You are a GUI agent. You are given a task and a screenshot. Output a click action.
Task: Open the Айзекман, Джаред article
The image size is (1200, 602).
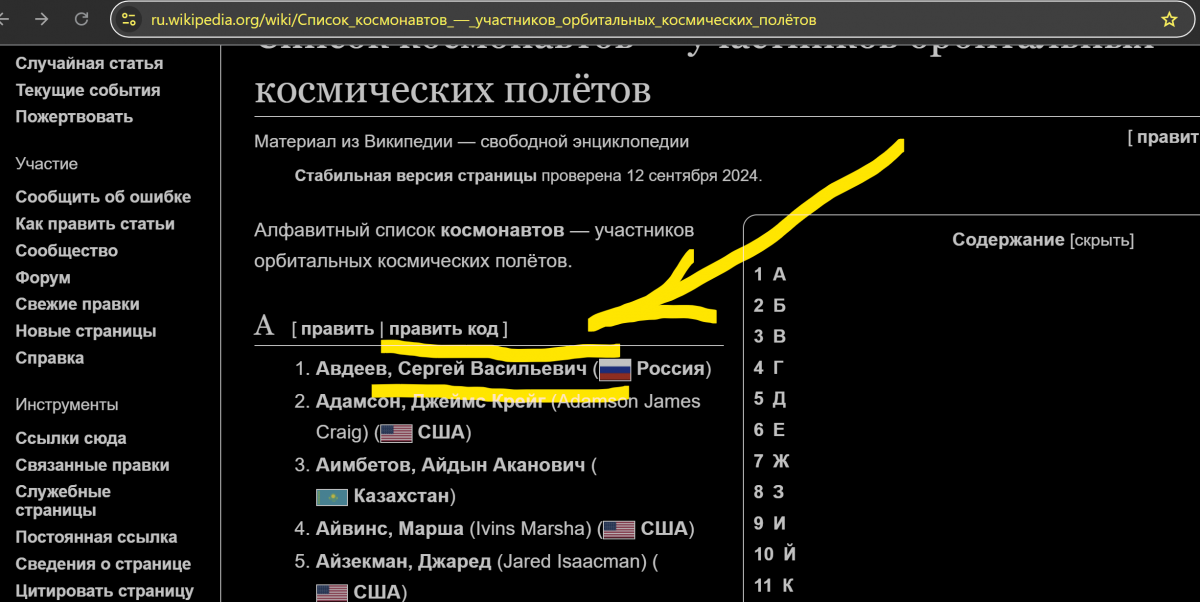click(x=404, y=561)
